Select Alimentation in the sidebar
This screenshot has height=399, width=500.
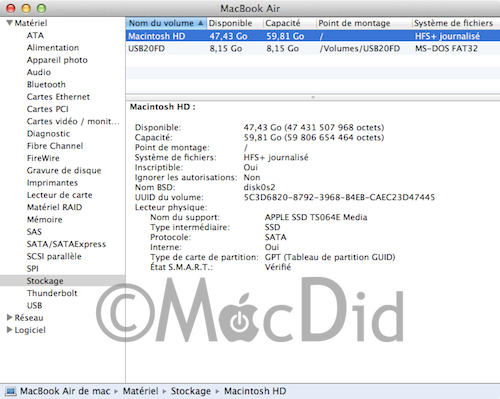[53, 48]
